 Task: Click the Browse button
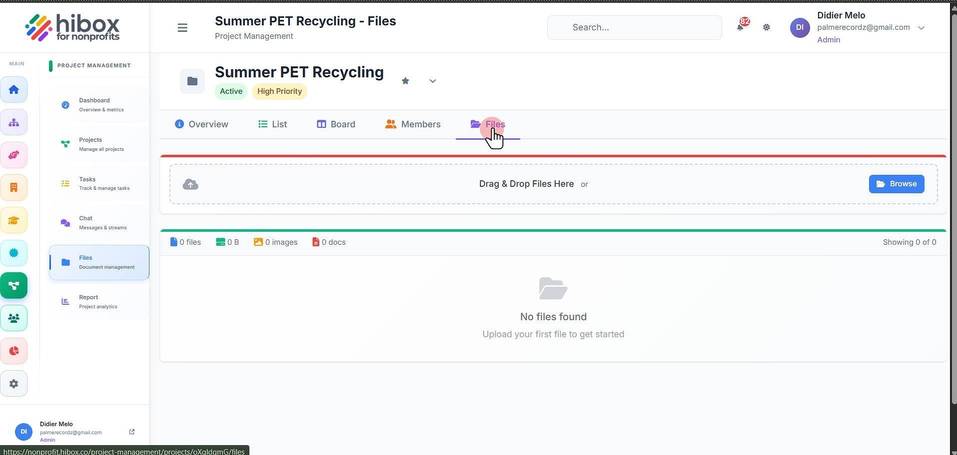pos(897,184)
